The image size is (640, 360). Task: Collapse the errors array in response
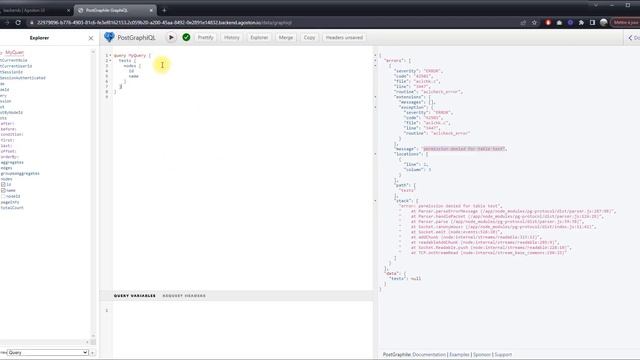376,60
